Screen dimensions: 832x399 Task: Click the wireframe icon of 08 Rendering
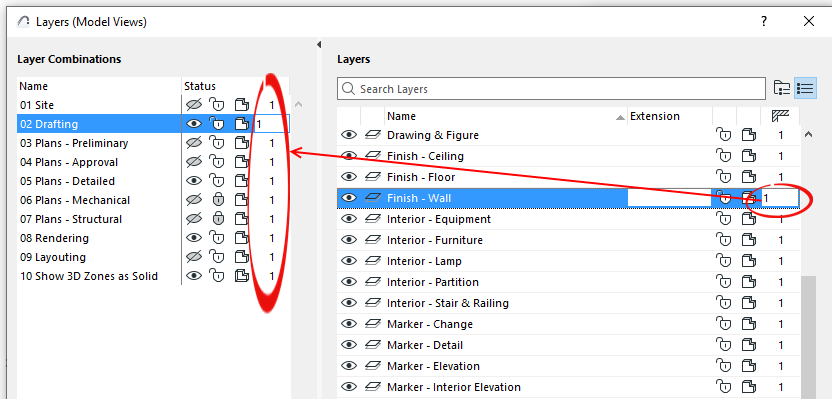[x=242, y=238]
